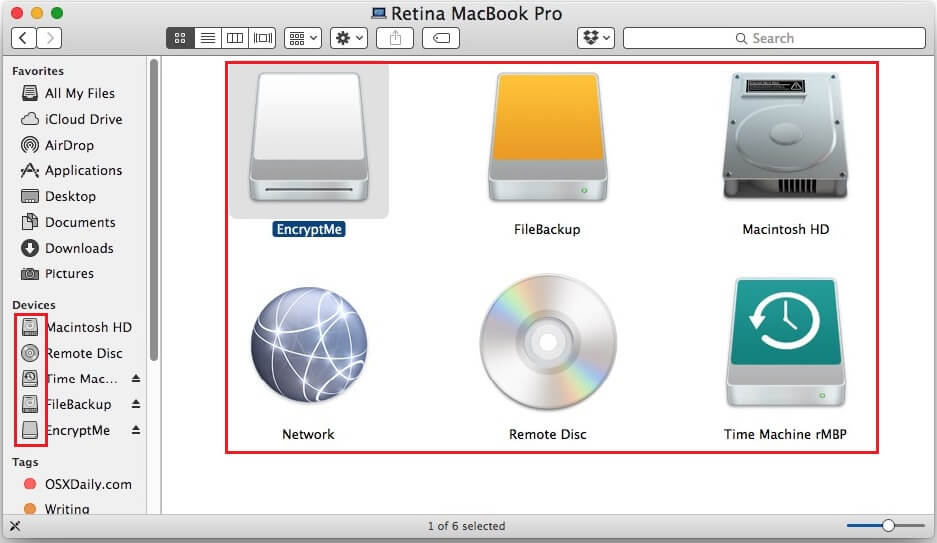Click the Time Machine rMBP name label

(x=785, y=434)
